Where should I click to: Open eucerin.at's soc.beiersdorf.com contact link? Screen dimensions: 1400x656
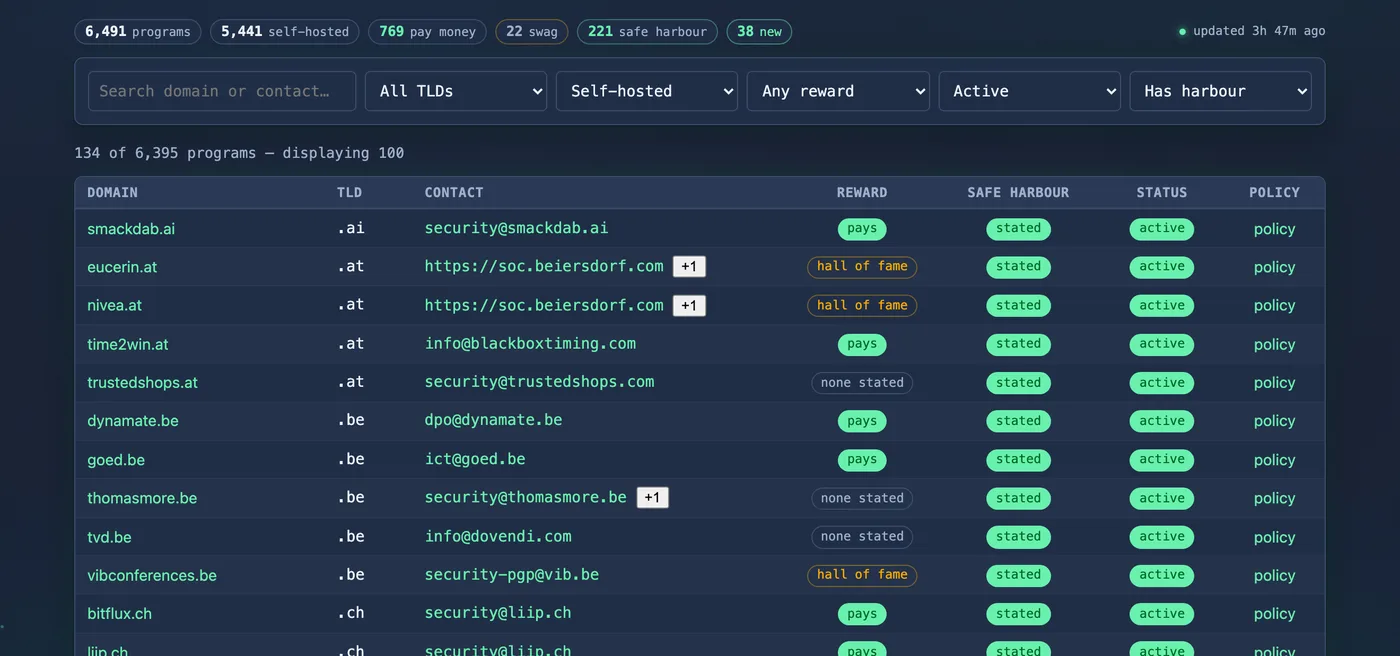[544, 266]
